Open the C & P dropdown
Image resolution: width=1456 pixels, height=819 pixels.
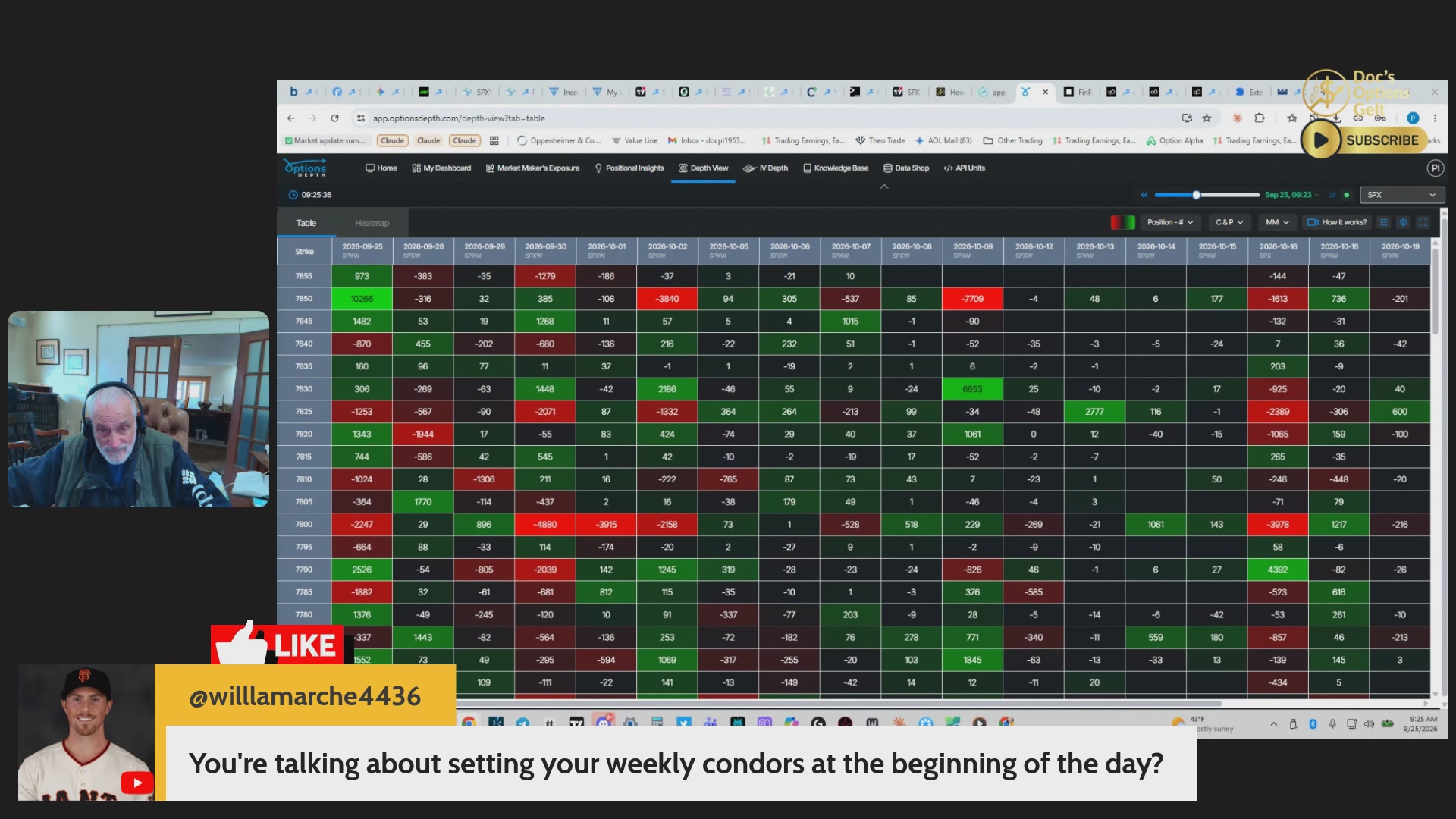(1229, 222)
